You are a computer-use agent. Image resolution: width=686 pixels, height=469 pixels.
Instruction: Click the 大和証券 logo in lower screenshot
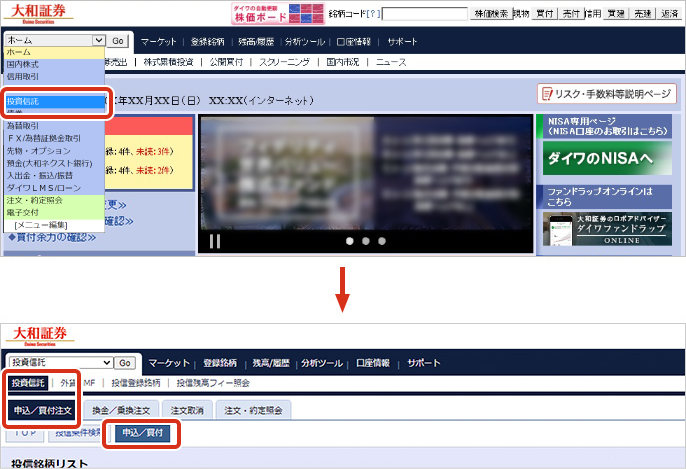pyautogui.click(x=40, y=336)
